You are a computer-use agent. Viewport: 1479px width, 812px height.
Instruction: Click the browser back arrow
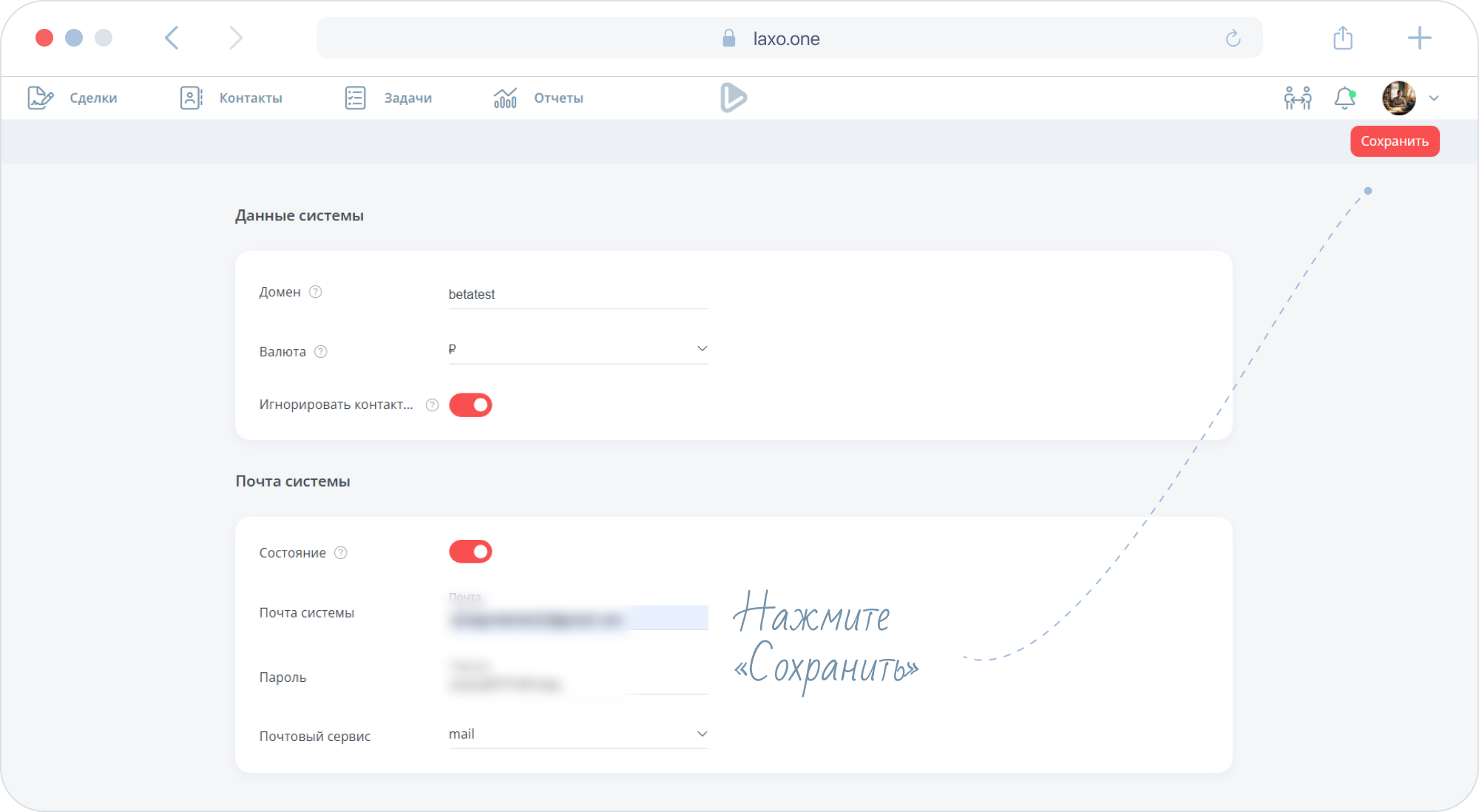pos(172,38)
